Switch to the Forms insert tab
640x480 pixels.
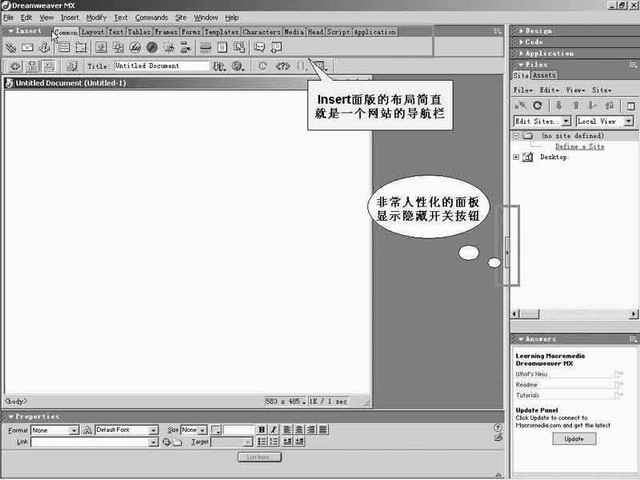[x=191, y=31]
